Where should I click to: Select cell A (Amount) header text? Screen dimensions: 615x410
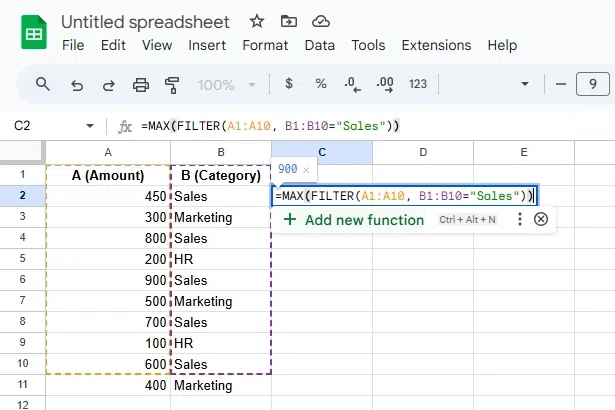(x=108, y=175)
